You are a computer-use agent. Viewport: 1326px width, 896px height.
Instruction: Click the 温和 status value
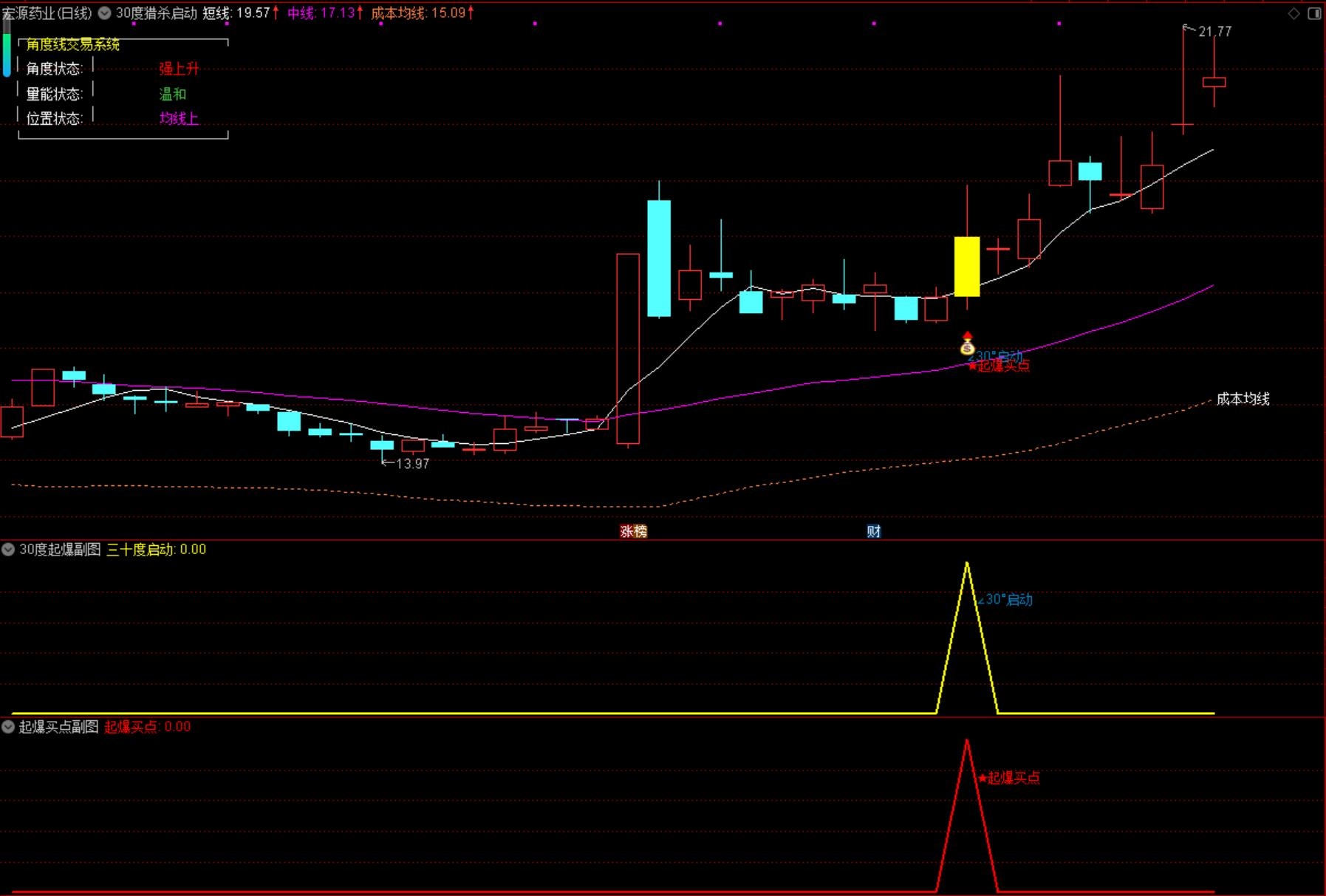173,94
